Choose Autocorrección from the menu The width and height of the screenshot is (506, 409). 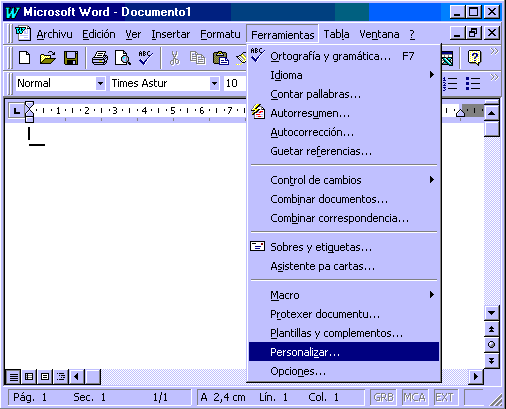point(344,132)
